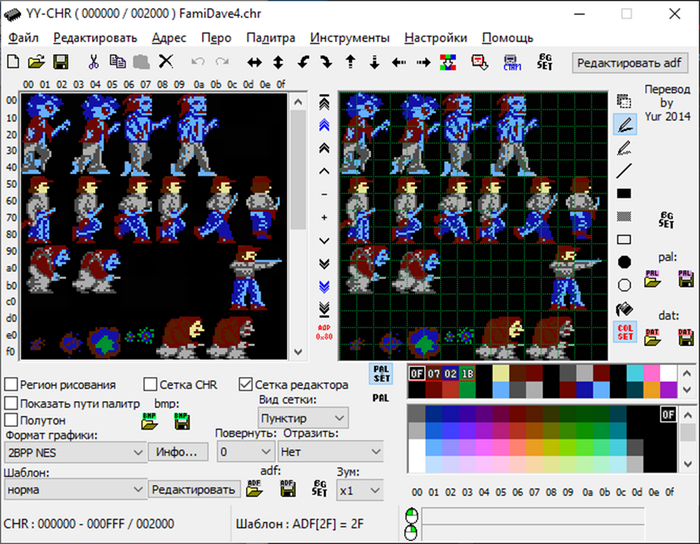Image resolution: width=700 pixels, height=544 pixels.
Task: Click the bmp open folder icon
Action: (150, 422)
